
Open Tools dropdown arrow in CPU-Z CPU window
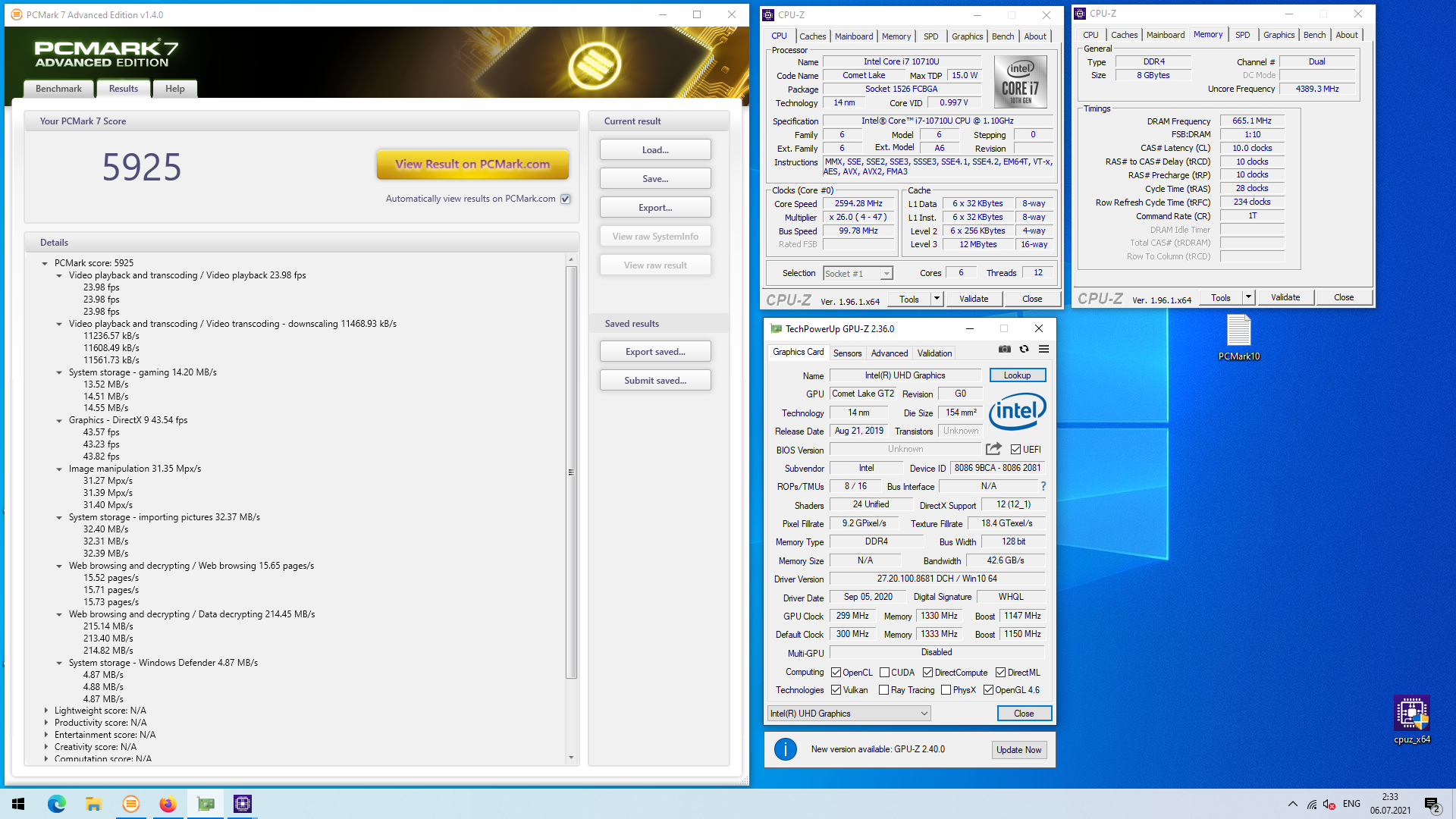pos(937,298)
